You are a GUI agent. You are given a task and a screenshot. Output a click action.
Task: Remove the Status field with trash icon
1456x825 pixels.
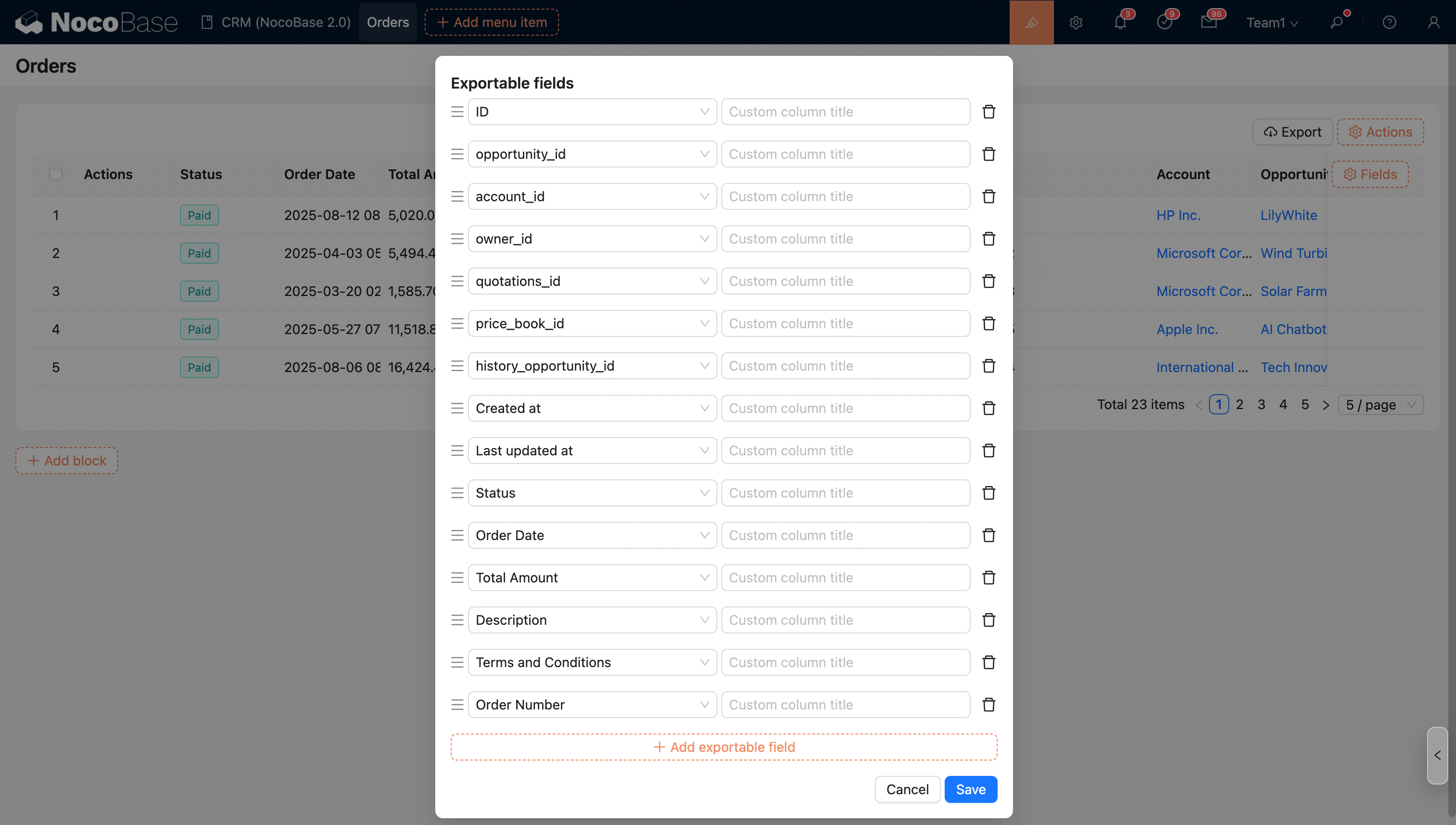pos(988,493)
